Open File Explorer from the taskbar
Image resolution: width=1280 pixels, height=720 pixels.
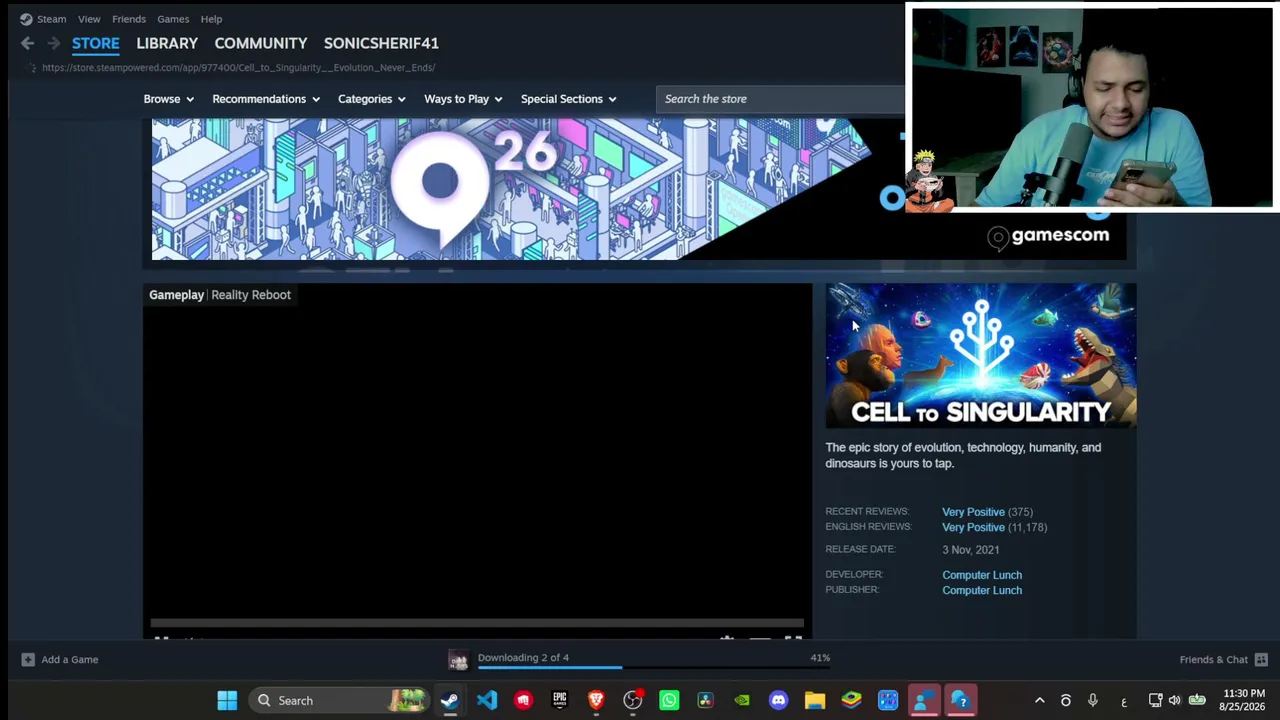coord(815,700)
